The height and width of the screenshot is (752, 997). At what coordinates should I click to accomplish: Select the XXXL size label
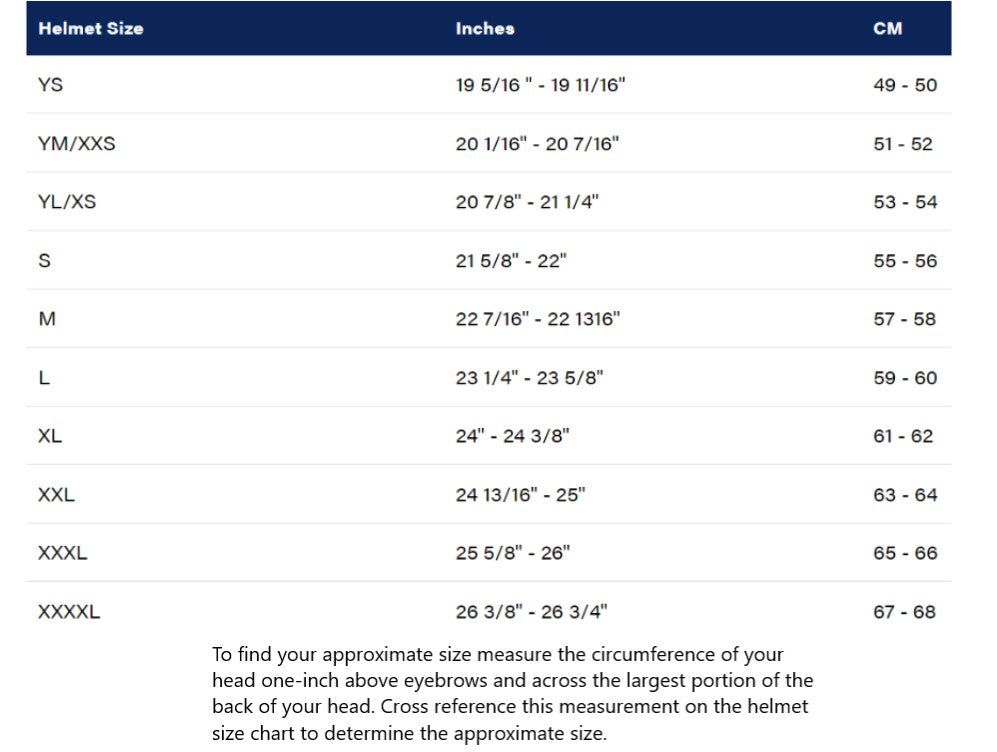[x=62, y=553]
